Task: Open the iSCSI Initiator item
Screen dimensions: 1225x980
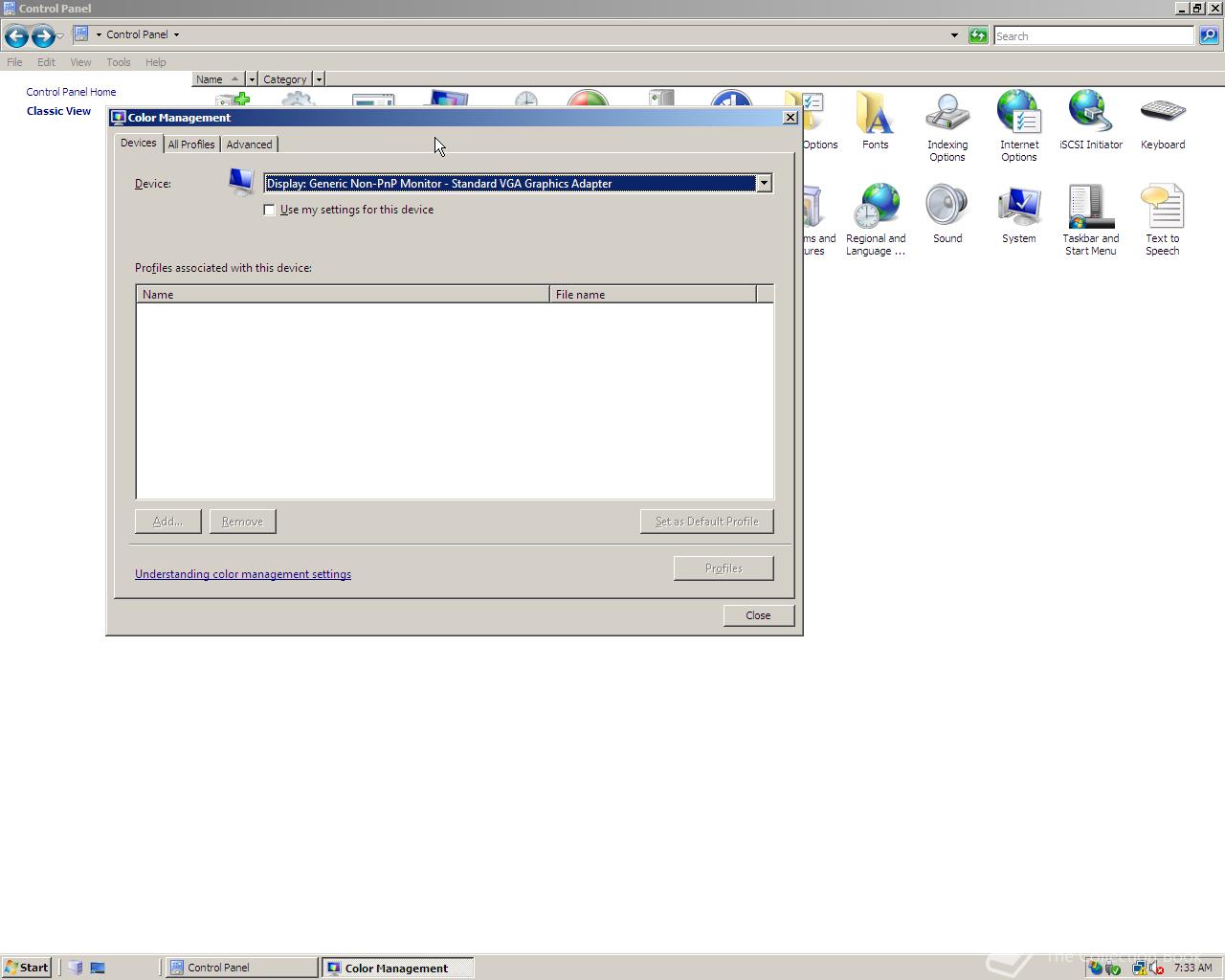Action: tap(1091, 121)
